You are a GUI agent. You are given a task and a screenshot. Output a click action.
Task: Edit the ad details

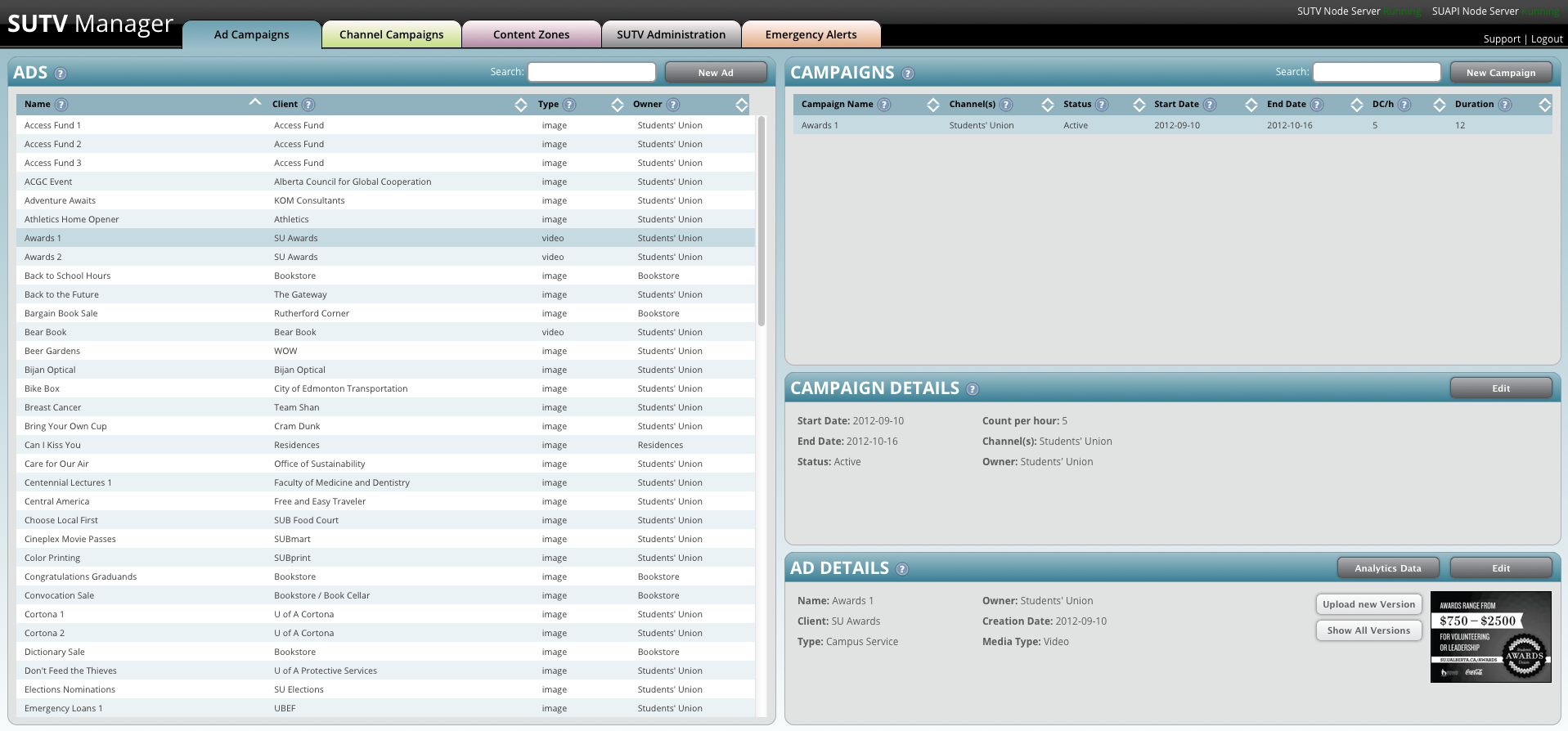(x=1501, y=568)
